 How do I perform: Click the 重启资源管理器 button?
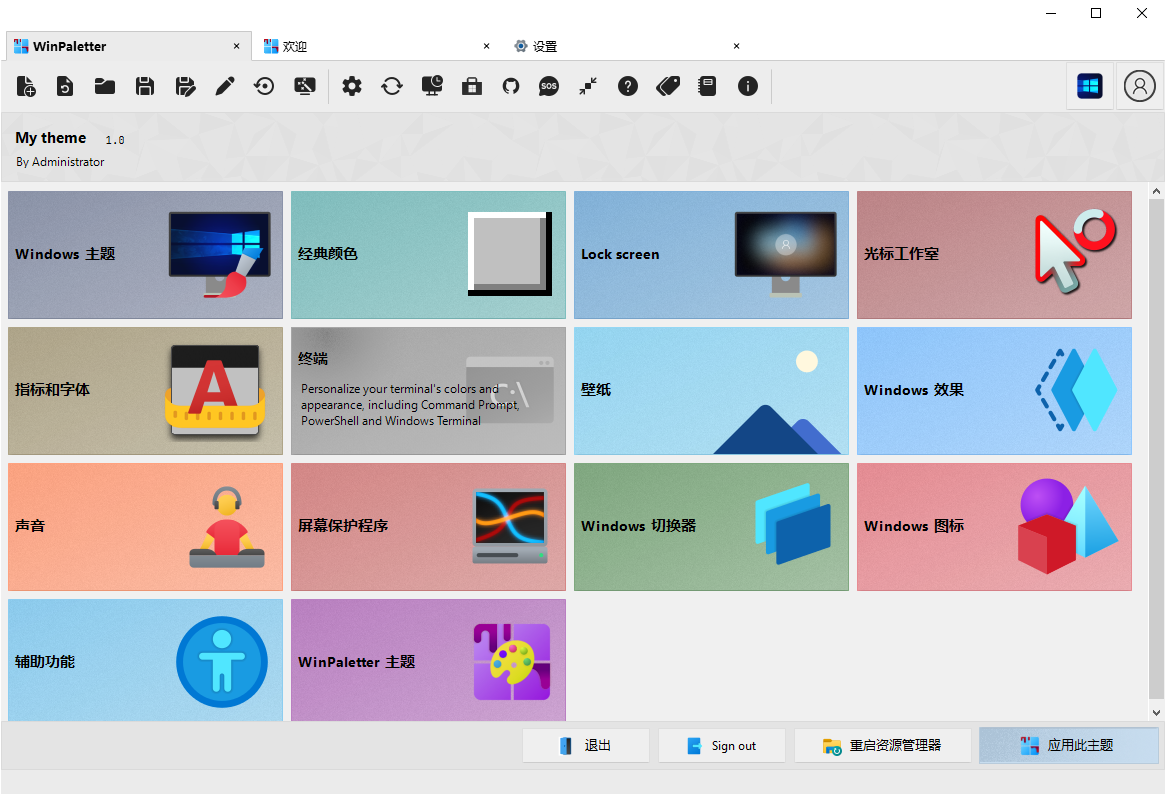(883, 745)
